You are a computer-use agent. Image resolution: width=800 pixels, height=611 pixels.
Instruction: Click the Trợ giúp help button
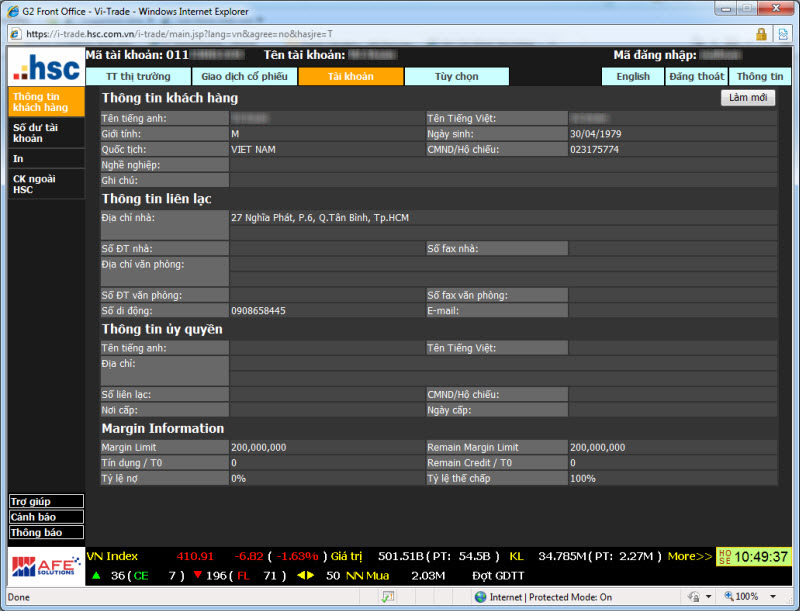coord(46,501)
